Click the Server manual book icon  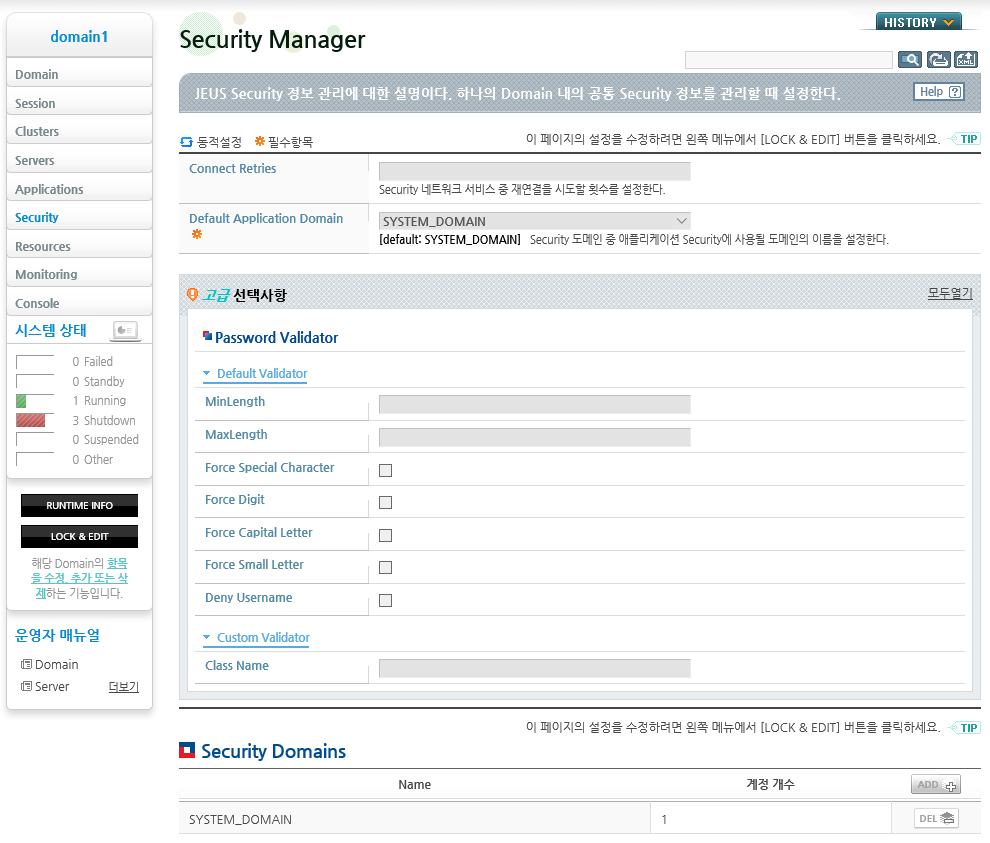coord(27,686)
